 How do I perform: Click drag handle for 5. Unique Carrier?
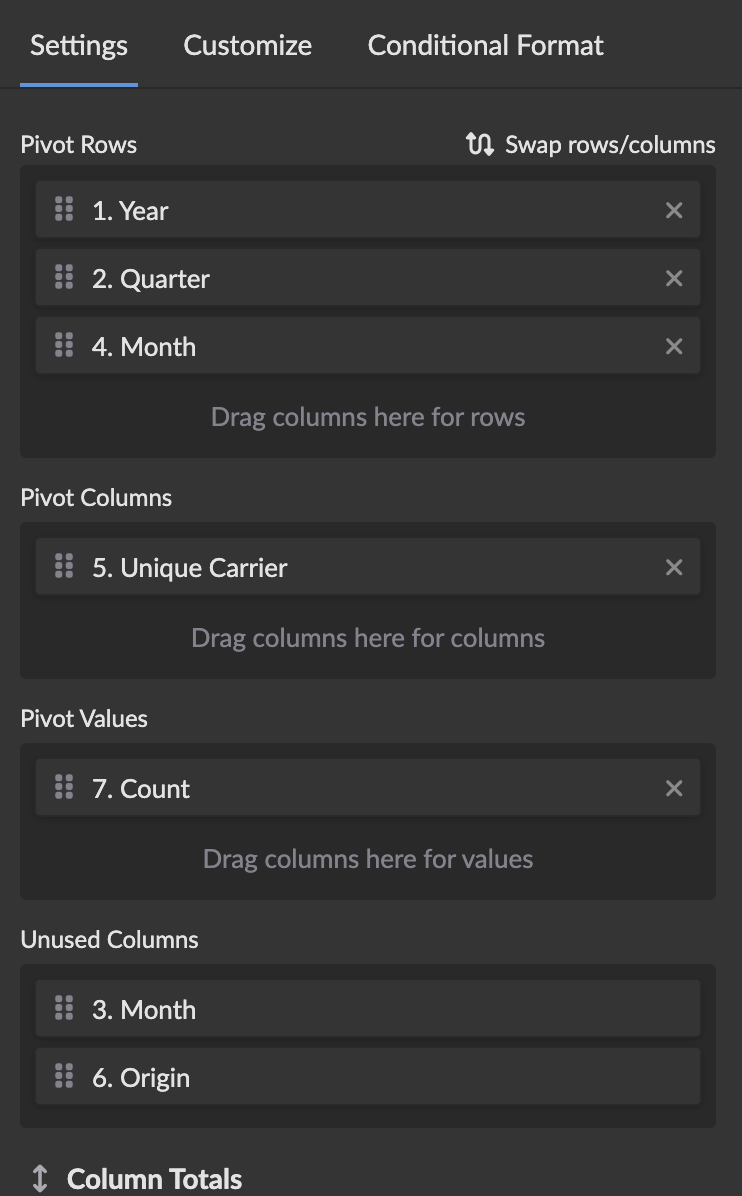click(64, 566)
